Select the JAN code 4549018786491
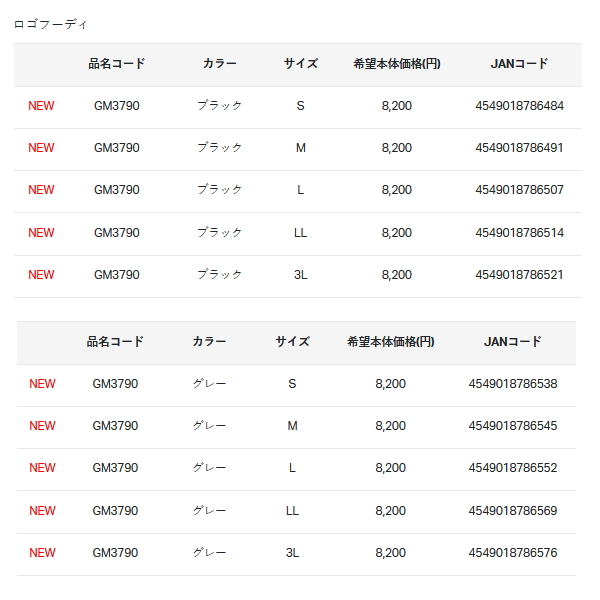Image resolution: width=600 pixels, height=600 pixels. [x=519, y=148]
